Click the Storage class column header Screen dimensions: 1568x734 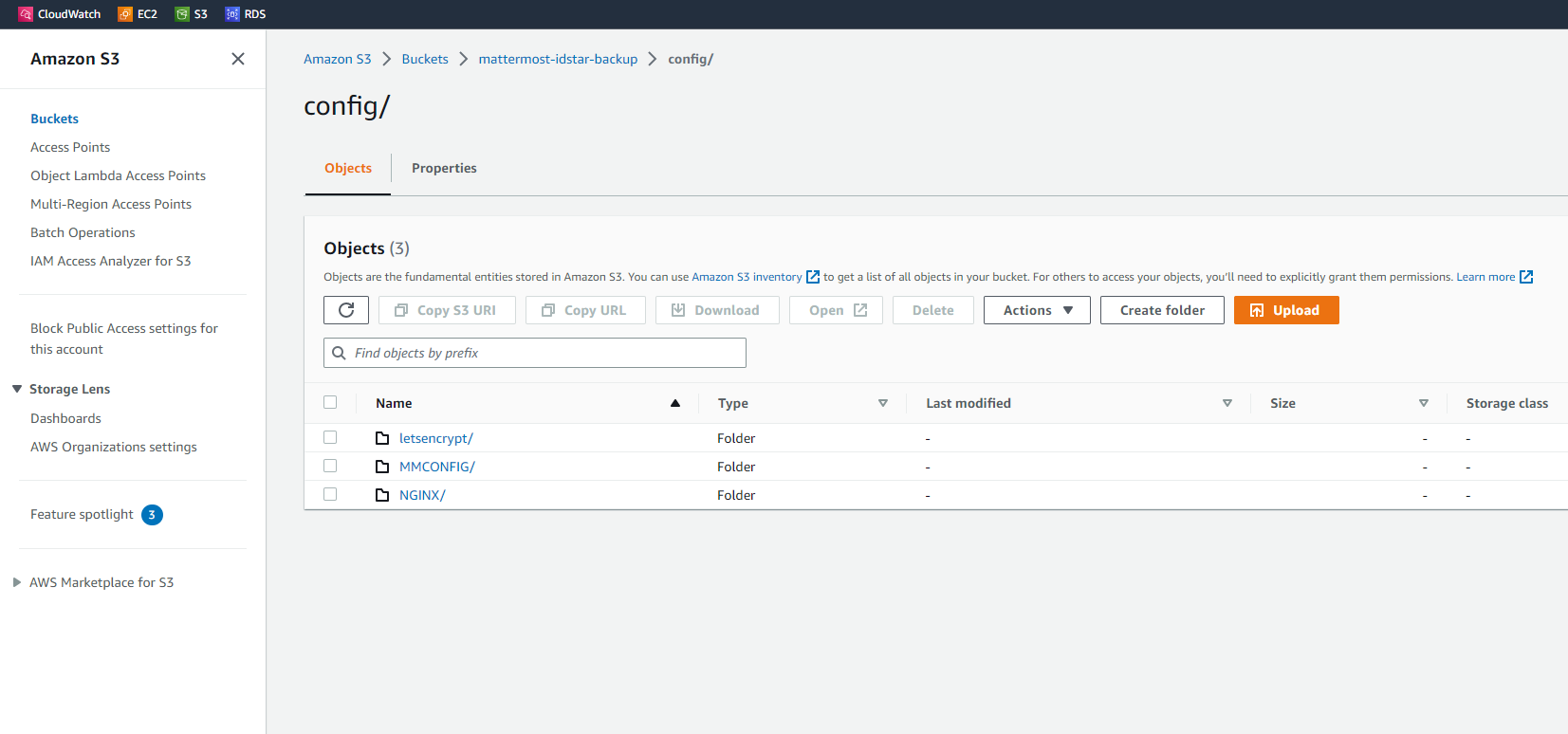tap(1507, 403)
